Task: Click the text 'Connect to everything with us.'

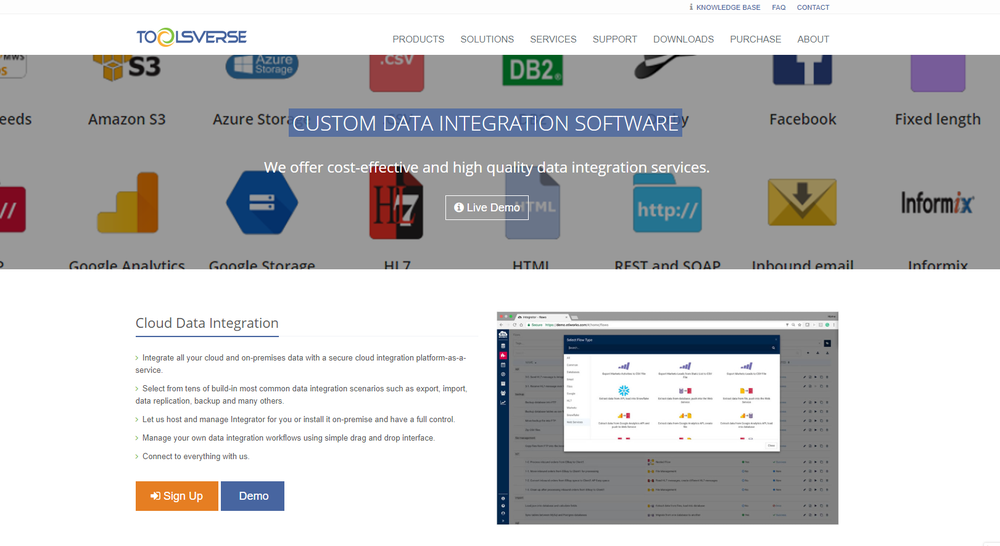Action: click(x=196, y=457)
